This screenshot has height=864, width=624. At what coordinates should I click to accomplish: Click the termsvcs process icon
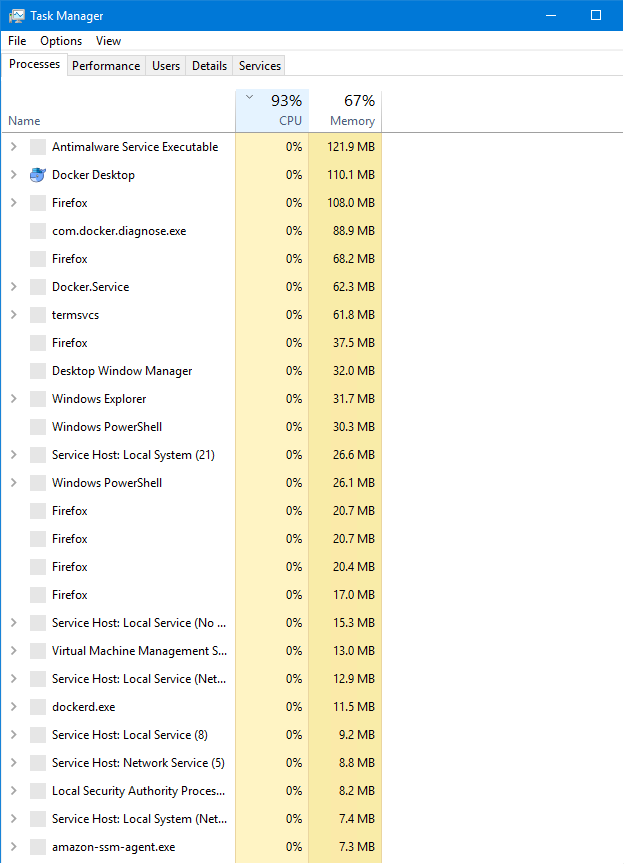click(x=37, y=315)
